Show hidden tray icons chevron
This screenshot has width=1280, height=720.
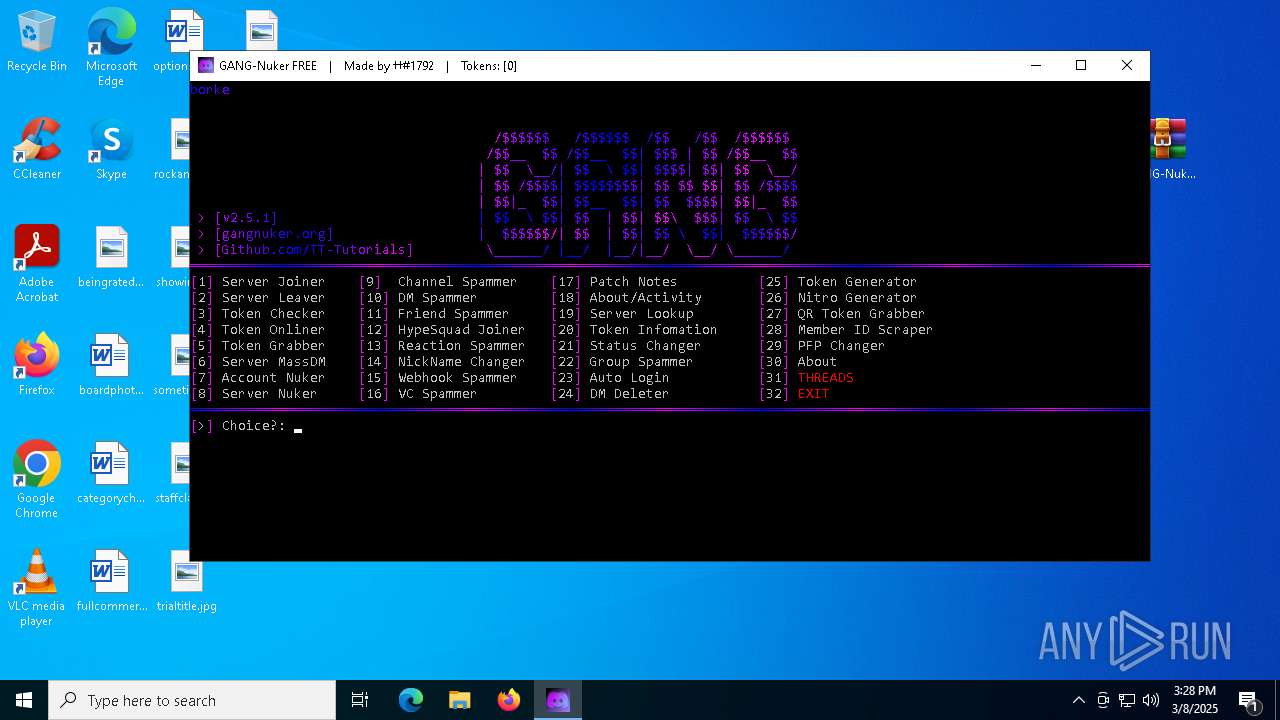coord(1078,700)
